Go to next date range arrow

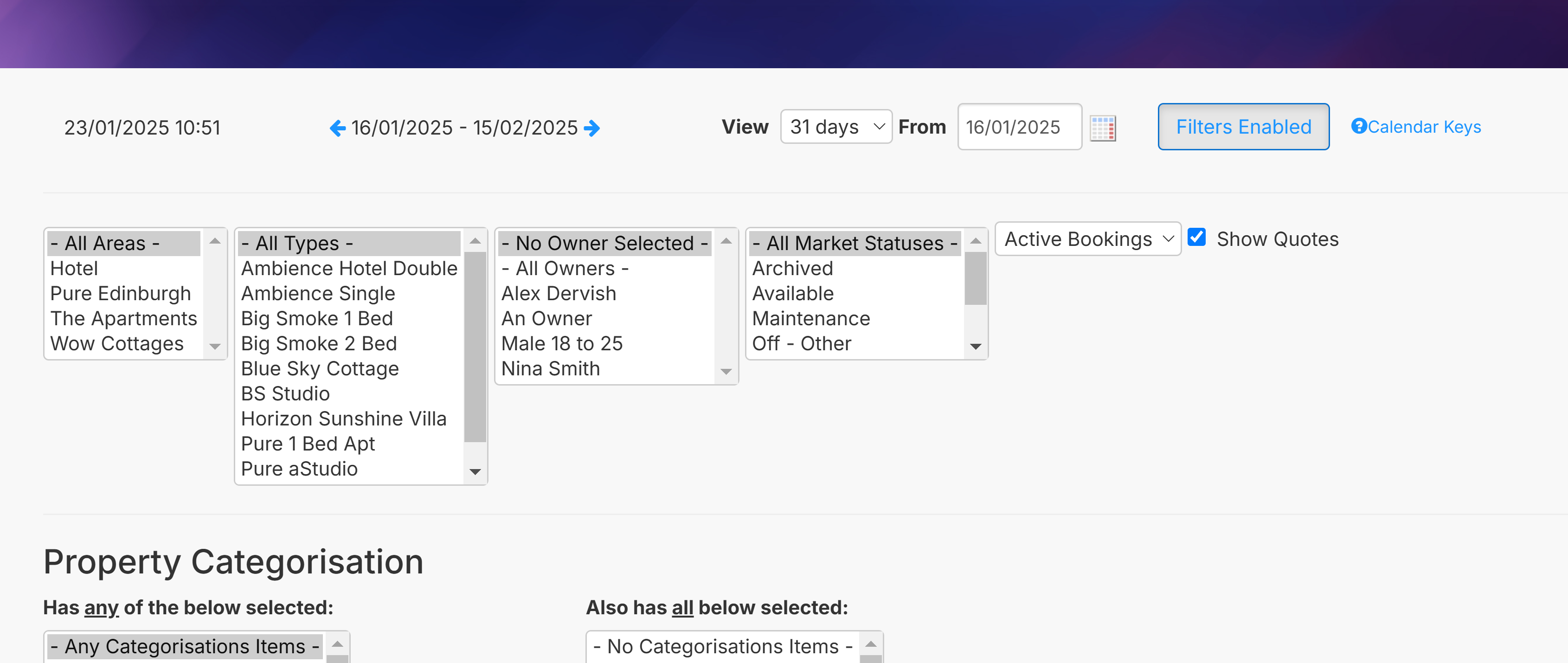point(591,128)
